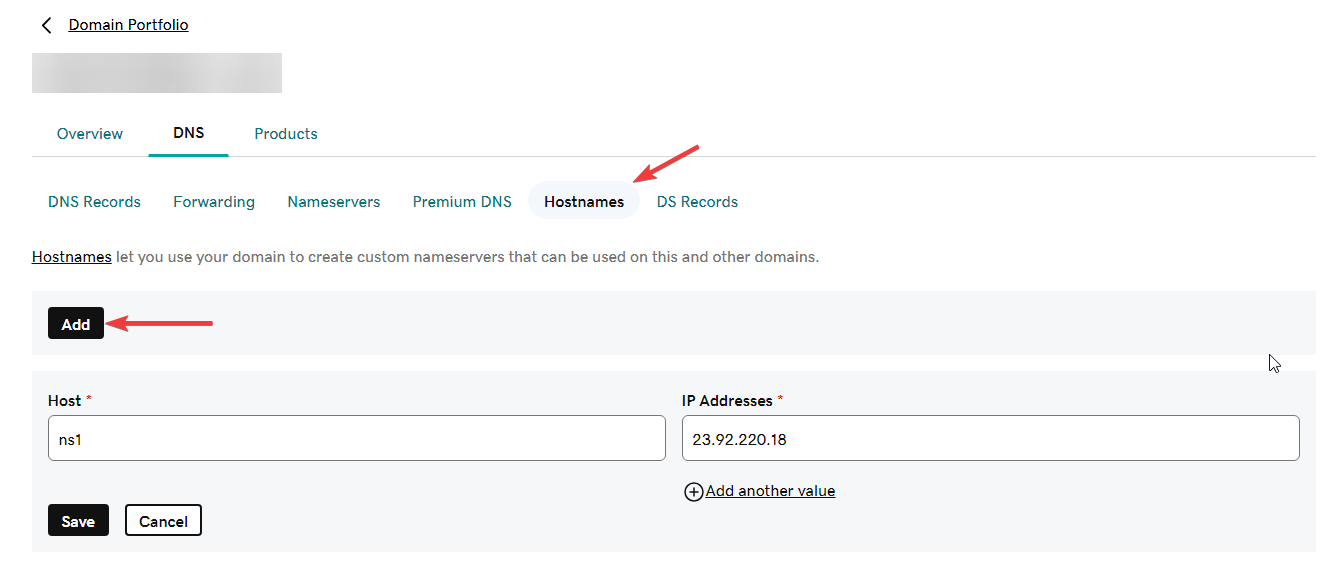
Task: Select the Premium DNS sub-tab
Action: (x=462, y=202)
